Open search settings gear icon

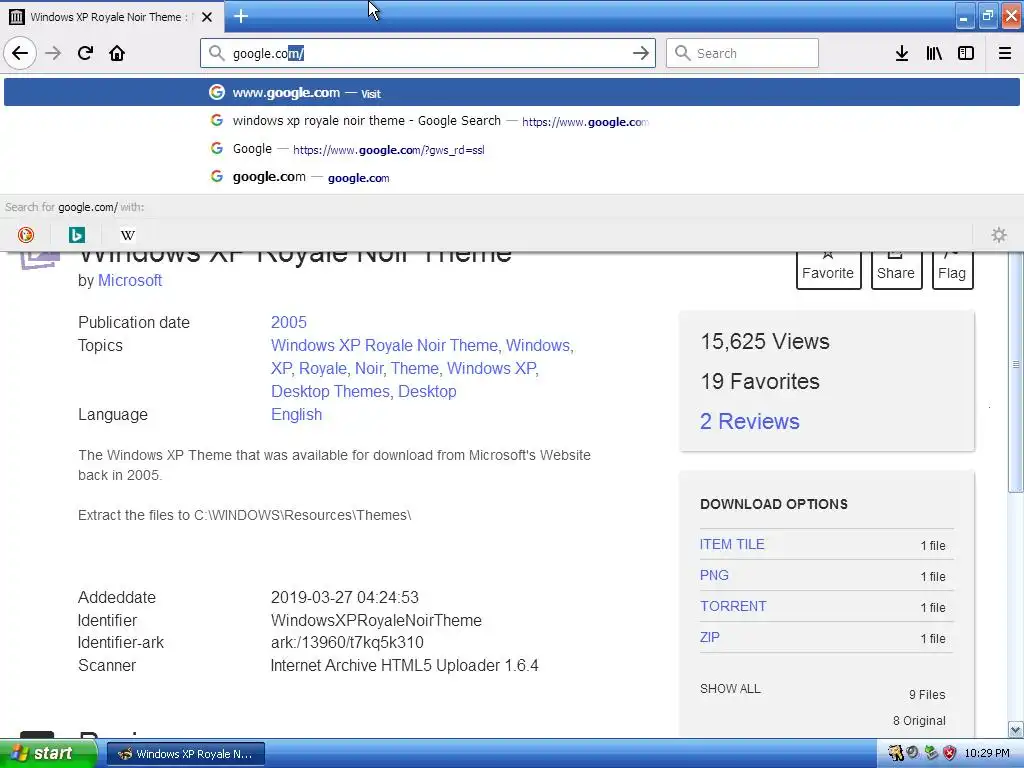999,234
